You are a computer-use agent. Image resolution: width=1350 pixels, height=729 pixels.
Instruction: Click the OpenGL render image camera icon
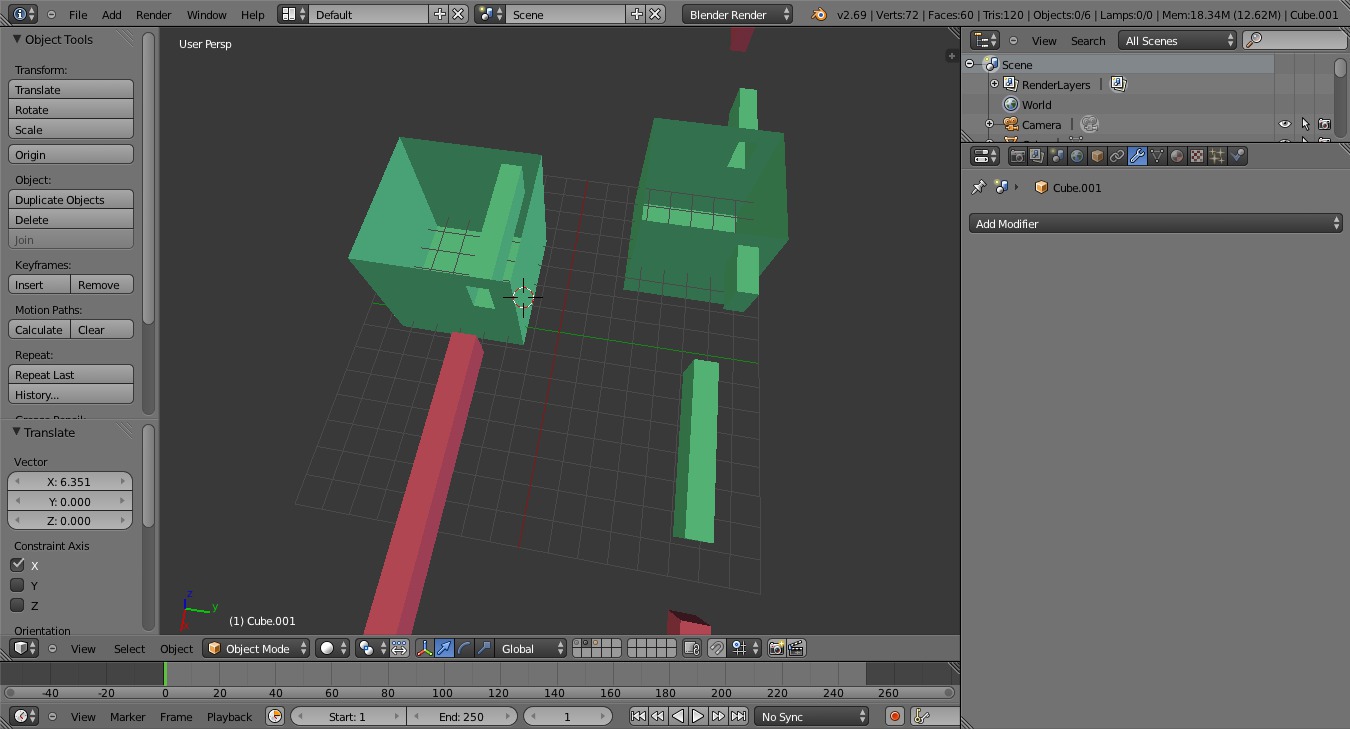[x=776, y=648]
